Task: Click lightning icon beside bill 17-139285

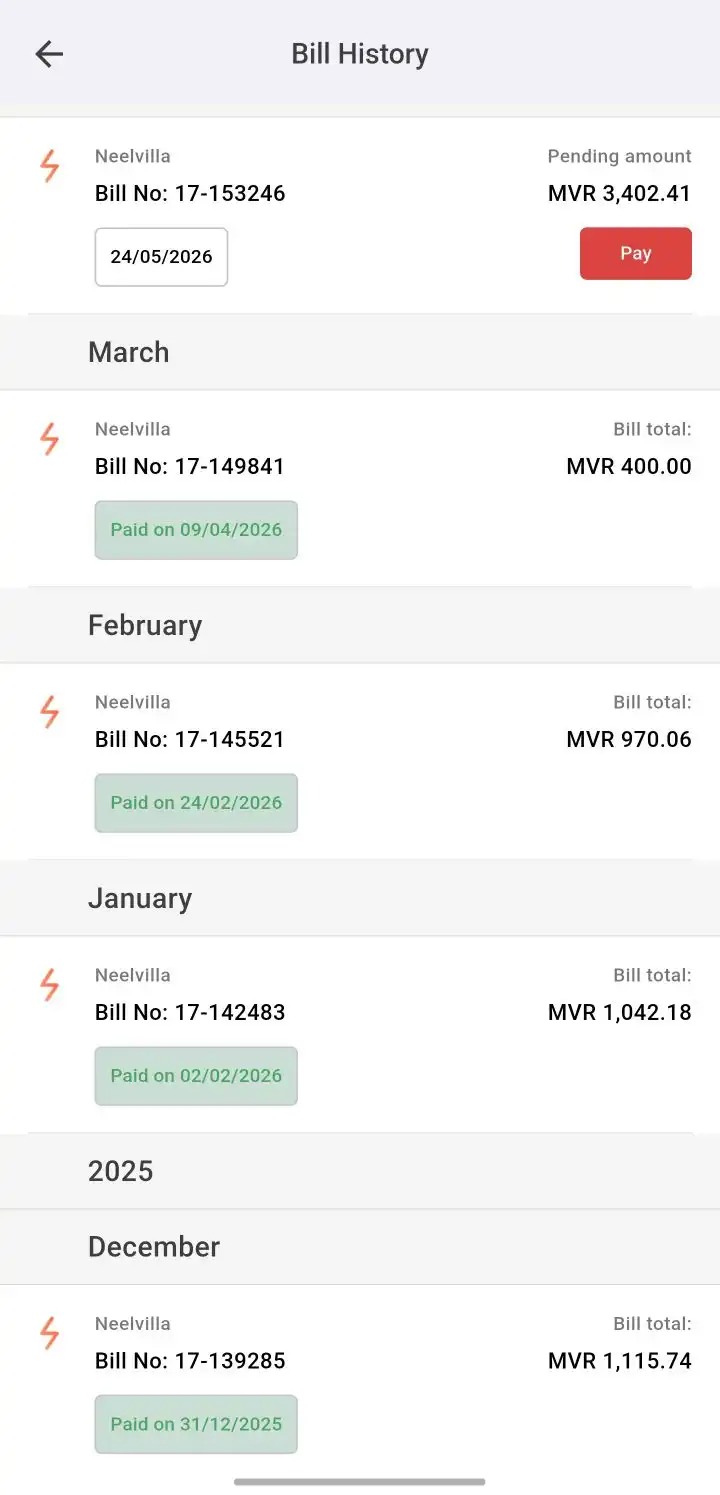Action: click(49, 1333)
